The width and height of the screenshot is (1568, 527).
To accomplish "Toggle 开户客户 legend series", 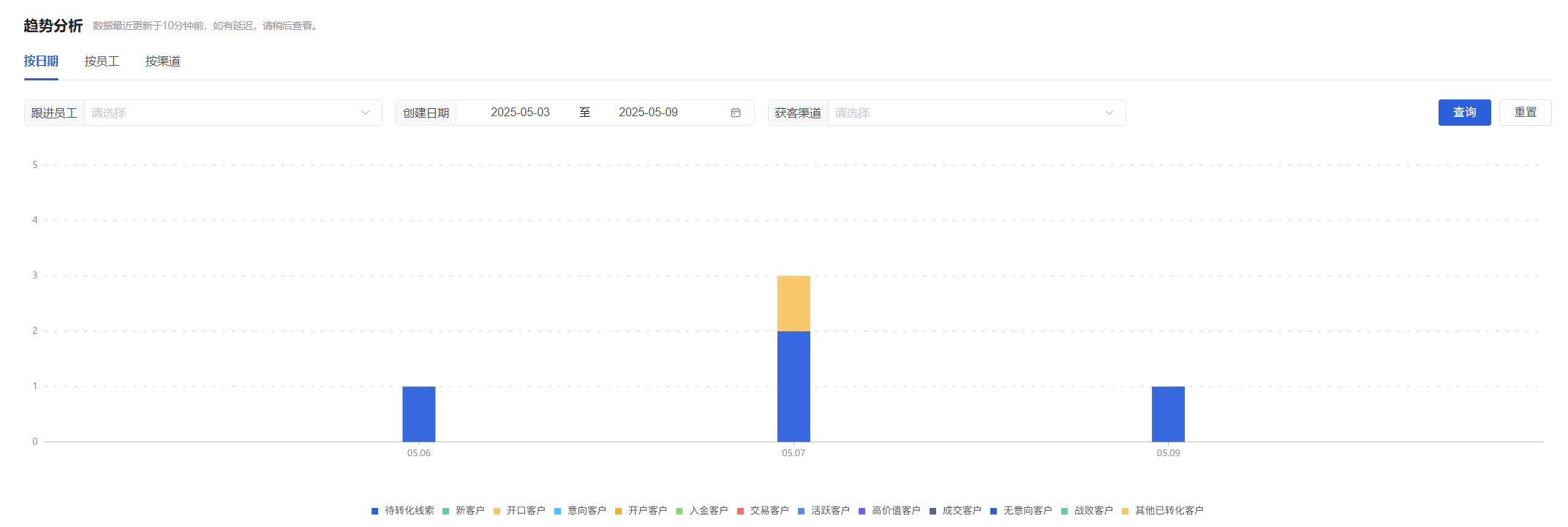I will pyautogui.click(x=641, y=510).
